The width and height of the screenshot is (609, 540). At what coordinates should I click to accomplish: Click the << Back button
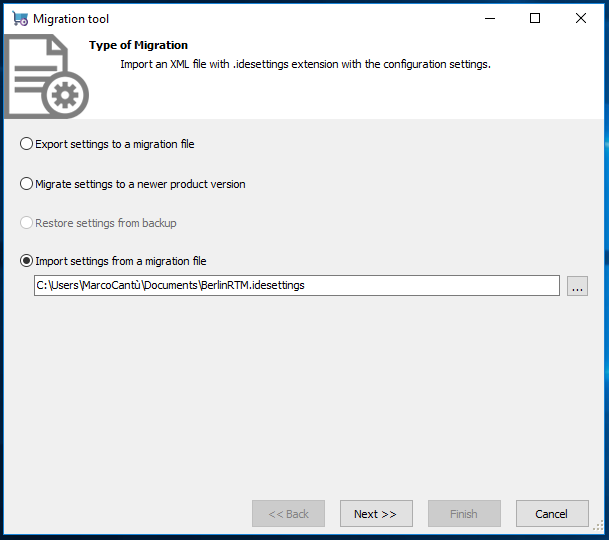pyautogui.click(x=288, y=514)
